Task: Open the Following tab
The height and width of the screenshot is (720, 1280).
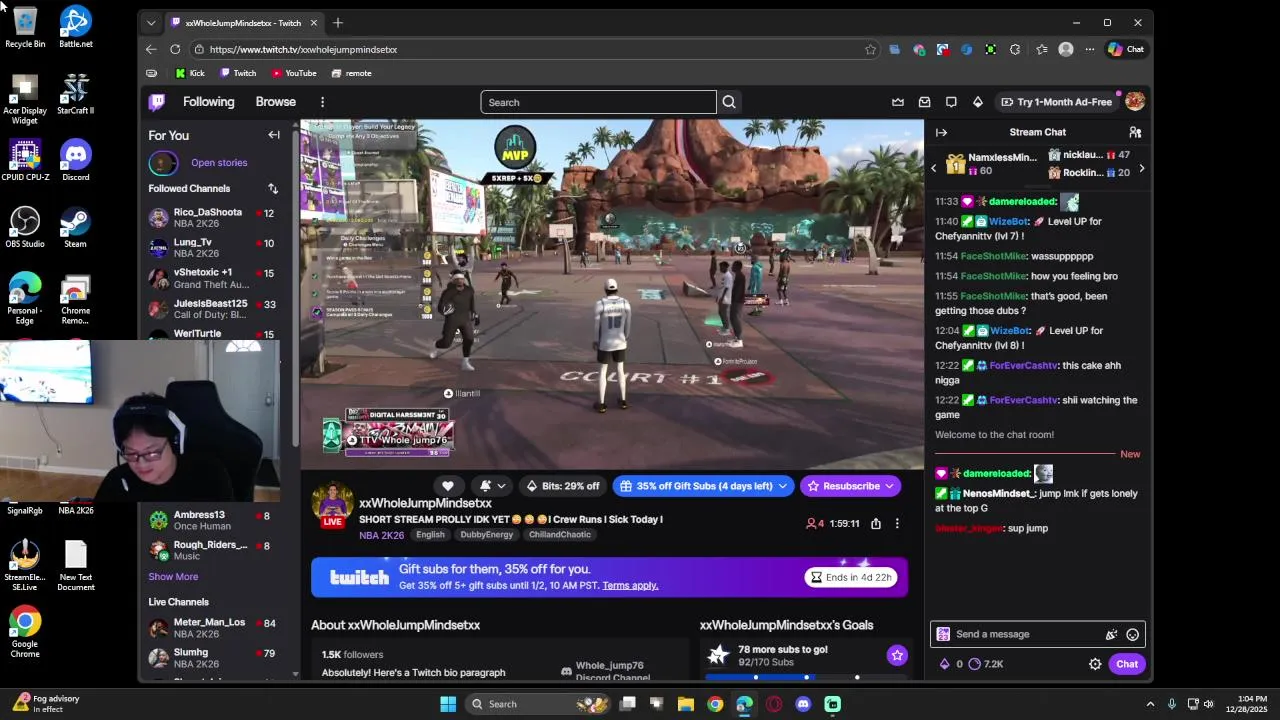Action: 208,102
